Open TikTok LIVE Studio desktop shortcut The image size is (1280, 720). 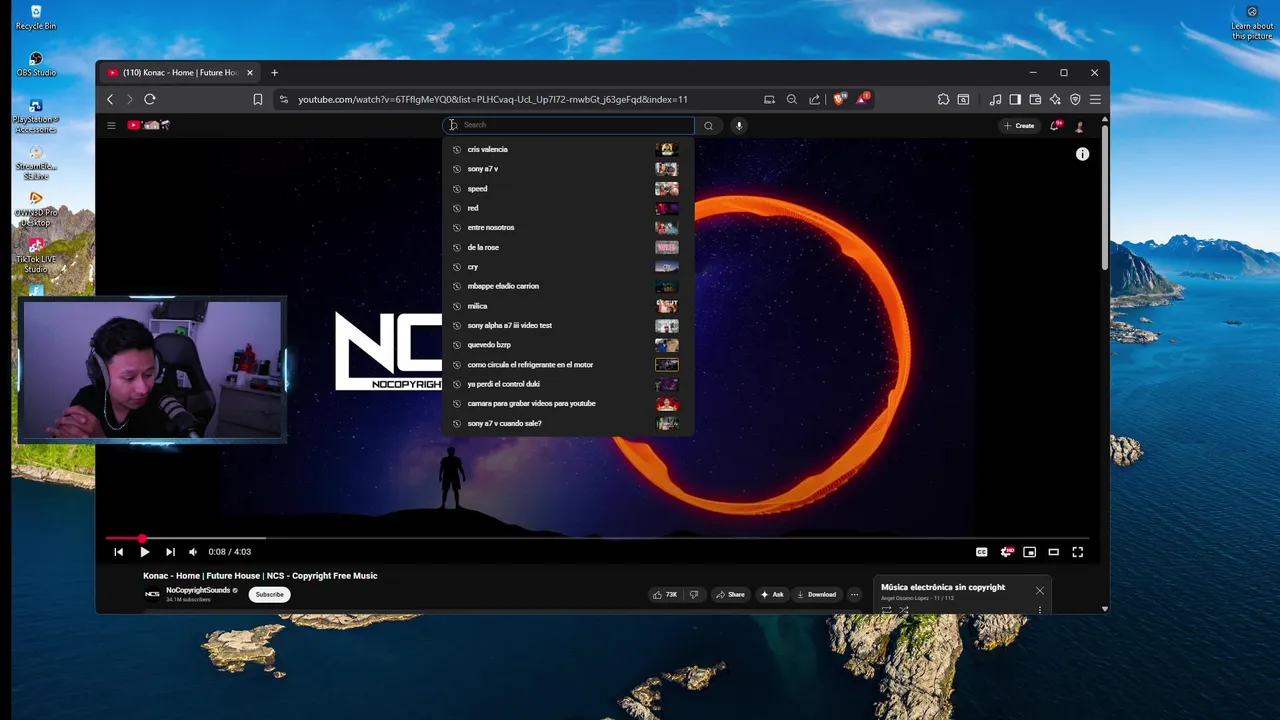click(x=36, y=256)
